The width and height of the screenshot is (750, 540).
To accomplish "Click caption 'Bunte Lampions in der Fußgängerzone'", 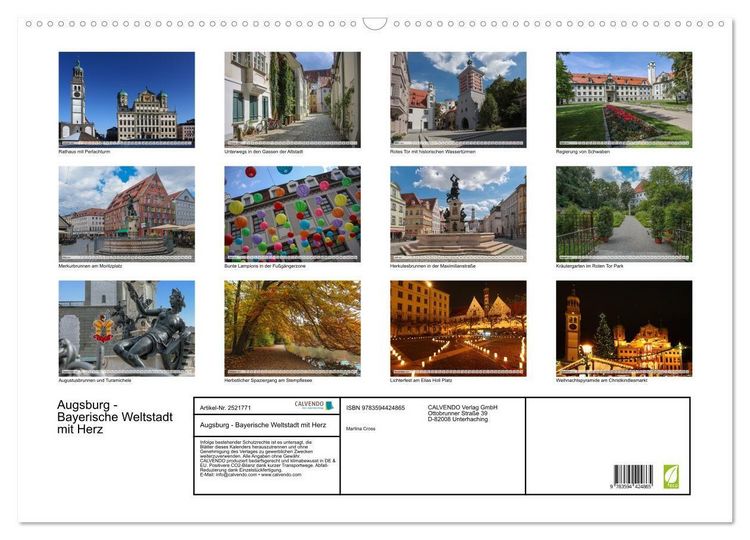I will [x=265, y=266].
